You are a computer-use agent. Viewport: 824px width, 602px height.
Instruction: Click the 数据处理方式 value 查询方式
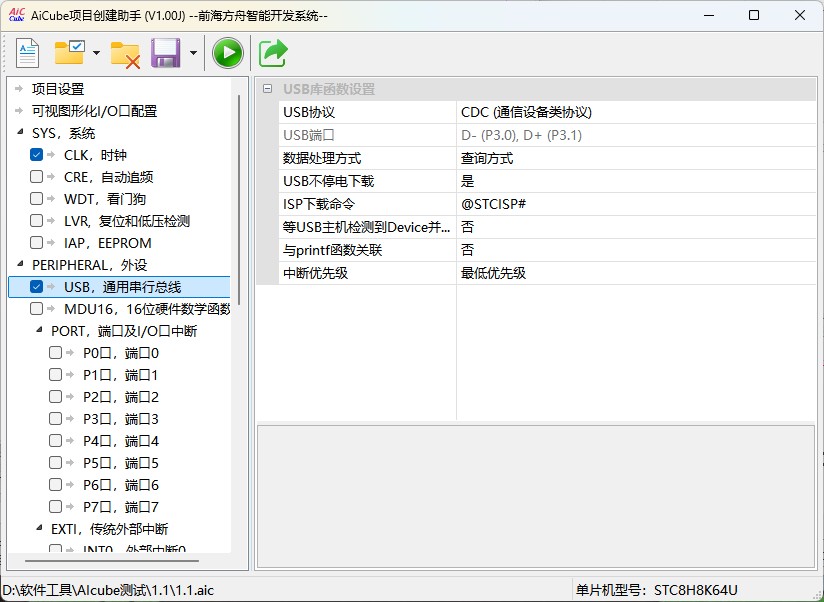pos(636,158)
